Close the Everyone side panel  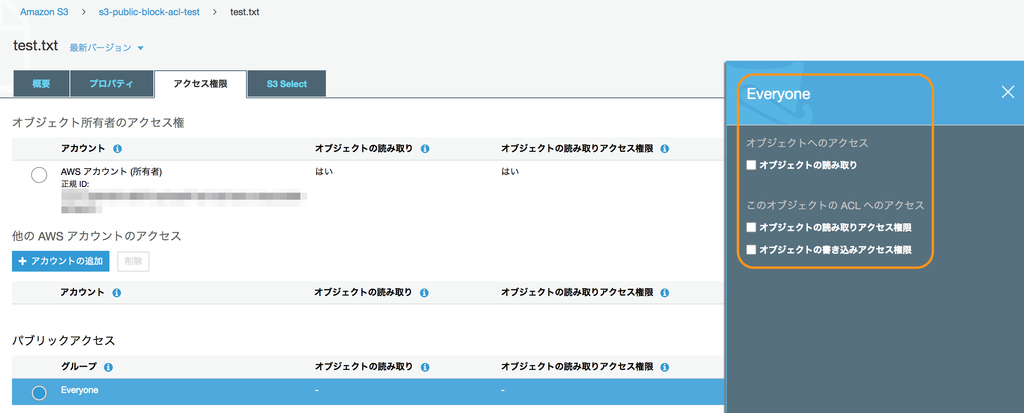pyautogui.click(x=1008, y=93)
